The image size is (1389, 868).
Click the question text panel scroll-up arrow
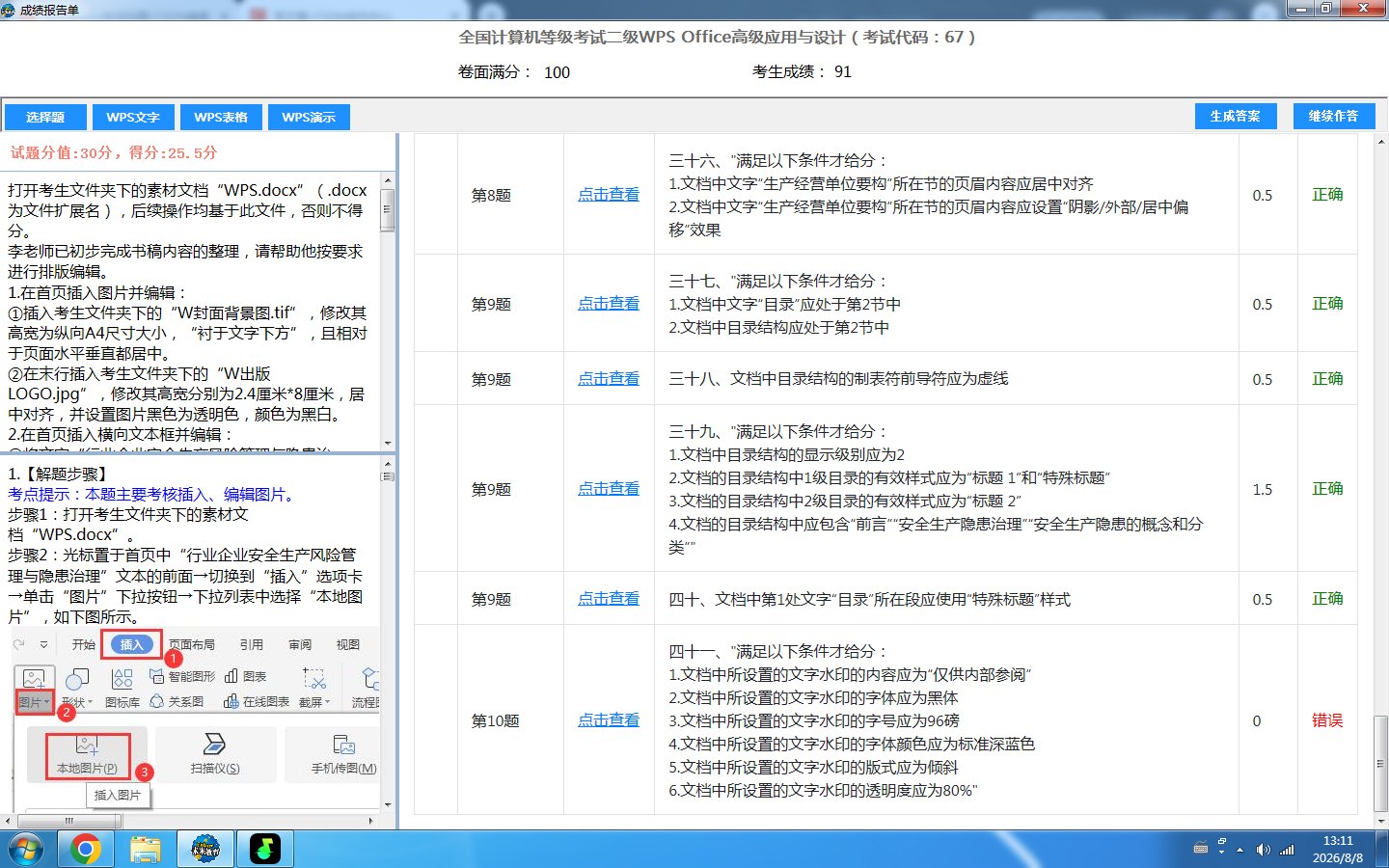point(388,180)
